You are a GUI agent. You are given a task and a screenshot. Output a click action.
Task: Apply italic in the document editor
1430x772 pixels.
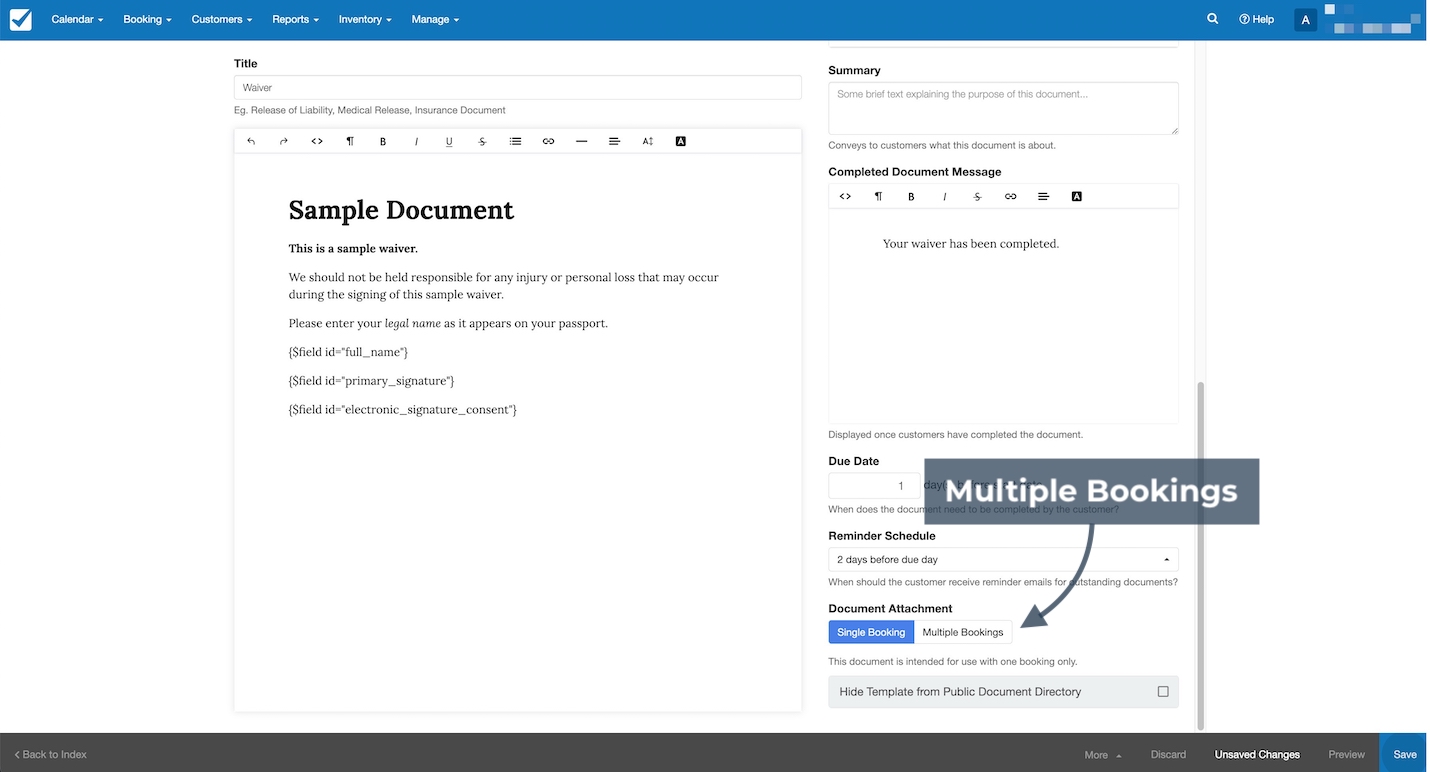pyautogui.click(x=416, y=141)
